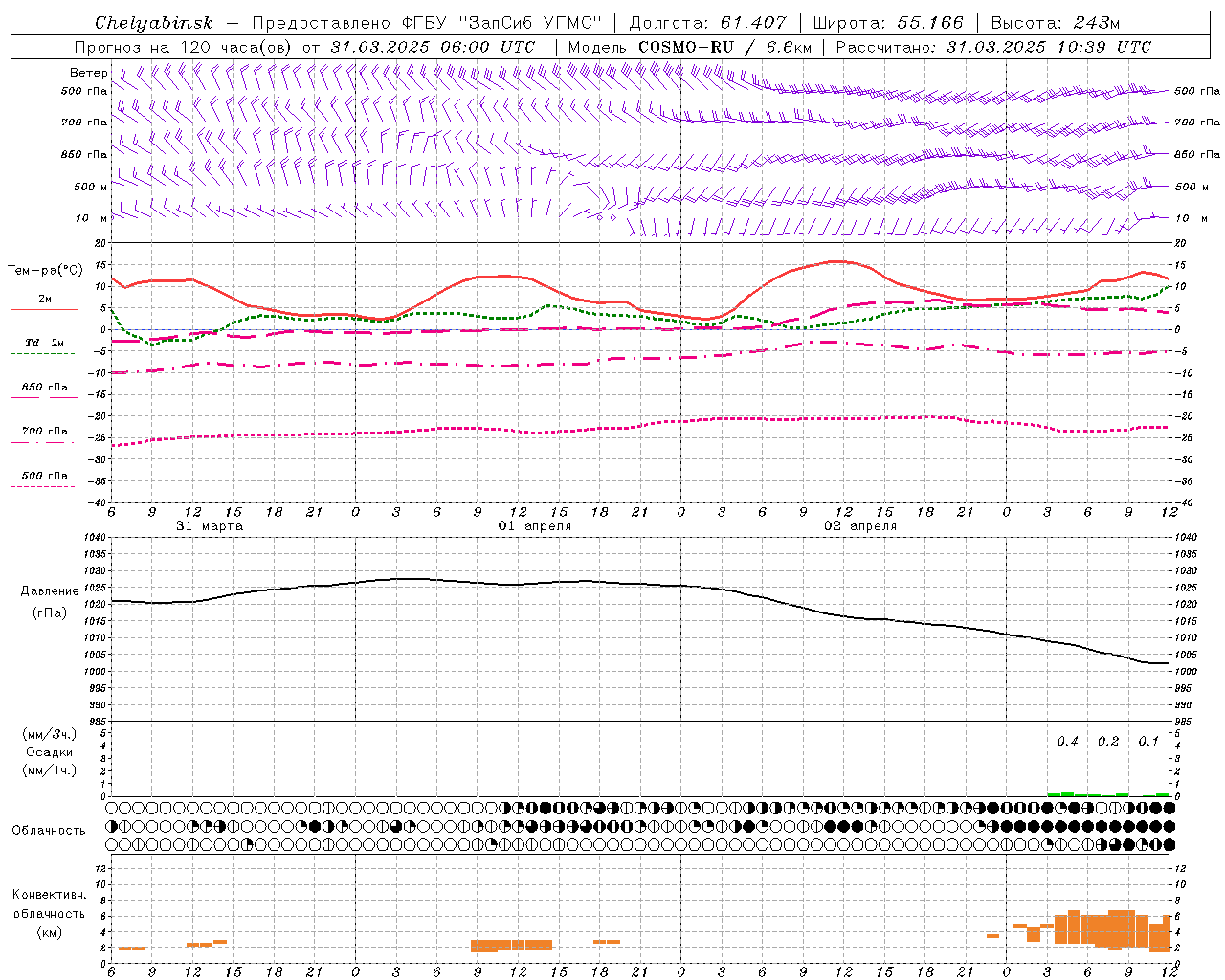Image resolution: width=1225 pixels, height=980 pixels.
Task: Click the Облачность cloudiness label
Action: (x=49, y=831)
